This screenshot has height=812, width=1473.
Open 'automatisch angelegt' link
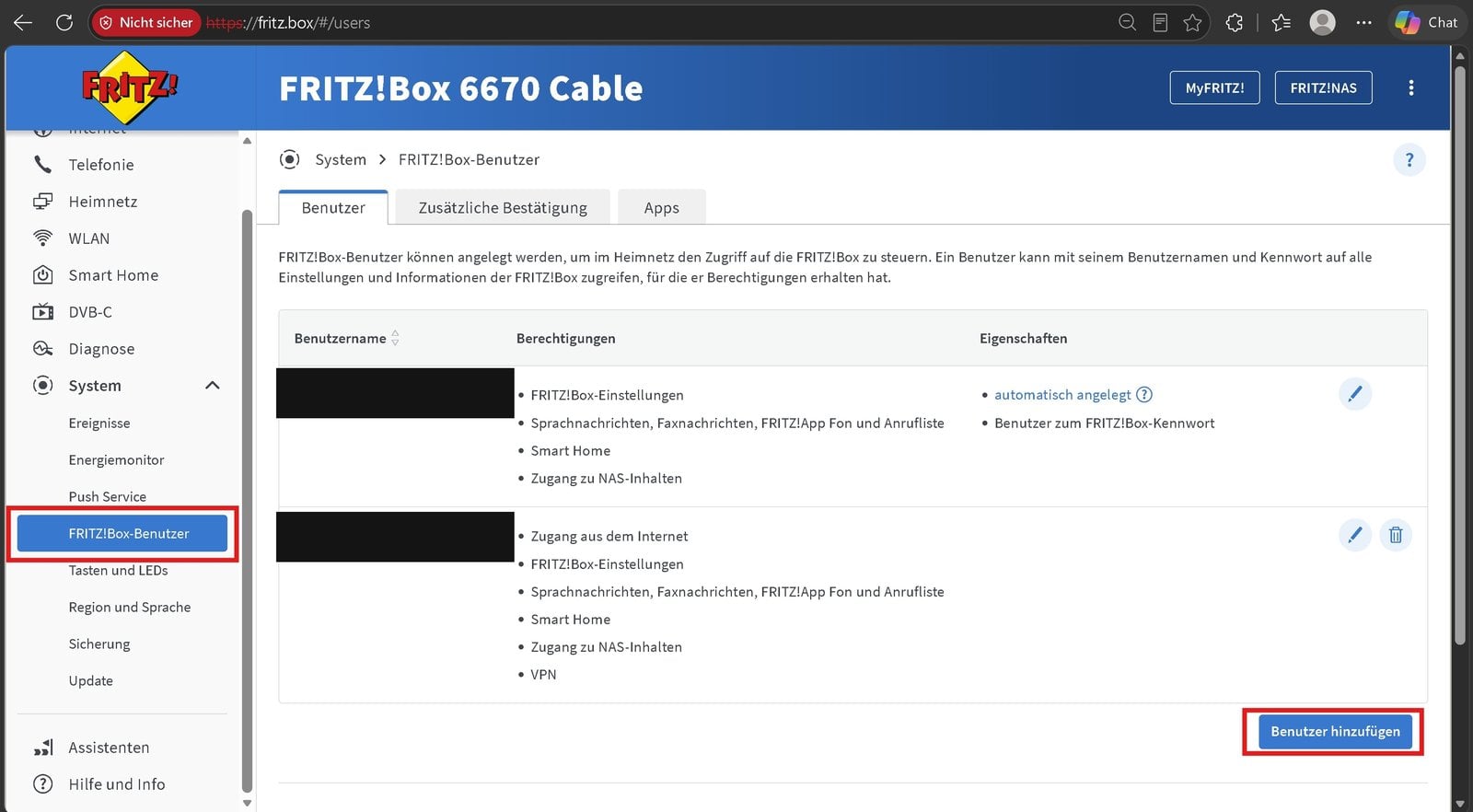coord(1062,394)
